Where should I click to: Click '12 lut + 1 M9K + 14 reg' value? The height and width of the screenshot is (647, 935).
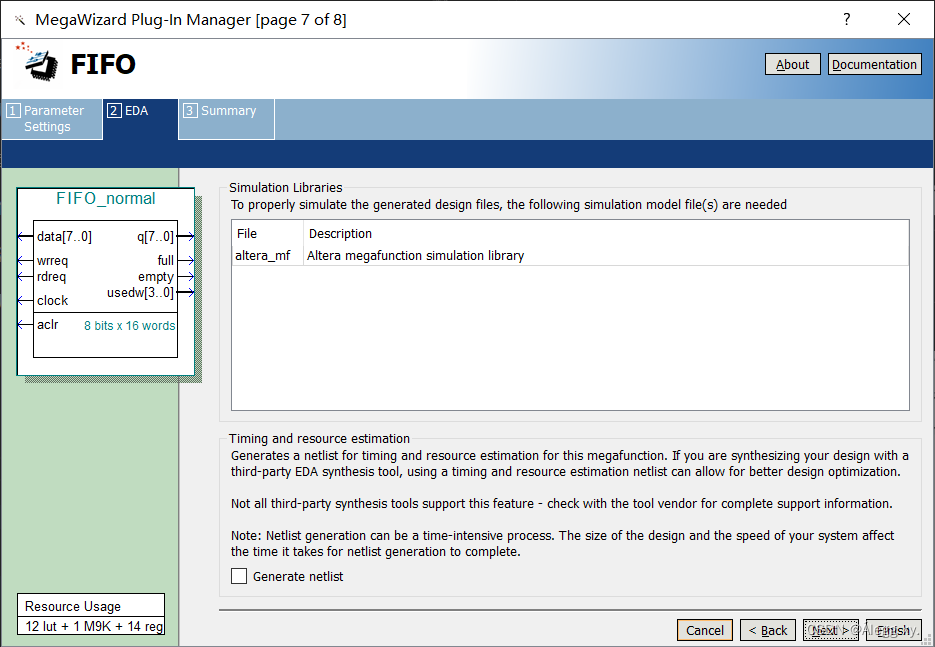(x=94, y=626)
